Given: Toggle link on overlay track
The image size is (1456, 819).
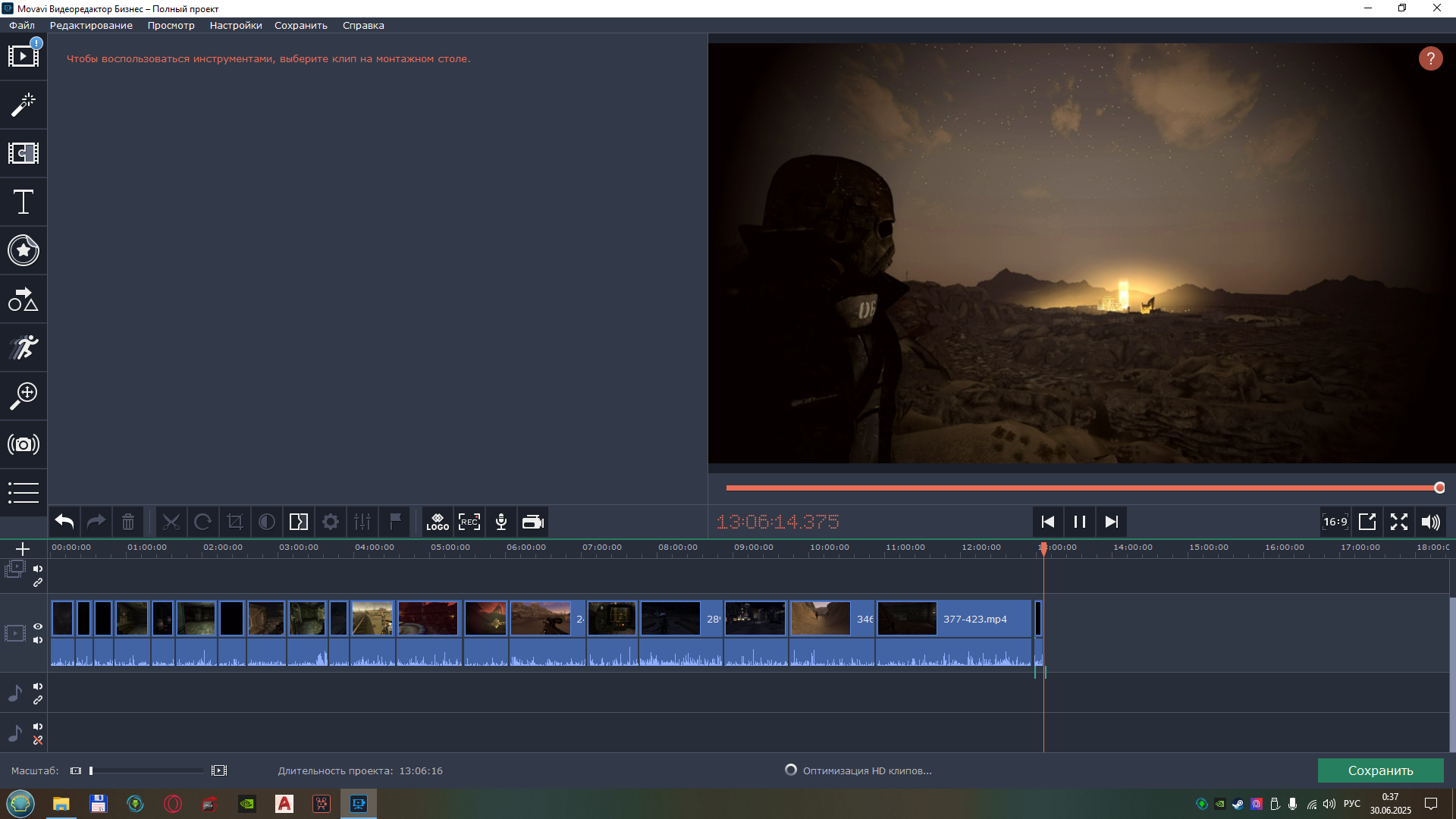Looking at the screenshot, I should coord(38,582).
